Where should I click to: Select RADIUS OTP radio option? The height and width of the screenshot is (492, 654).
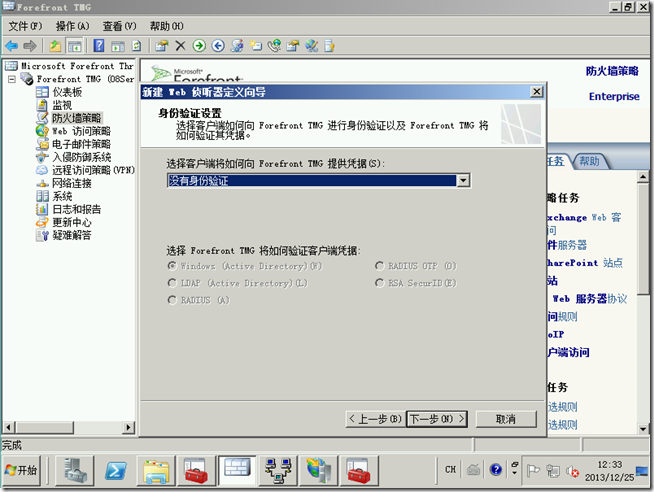(x=379, y=266)
